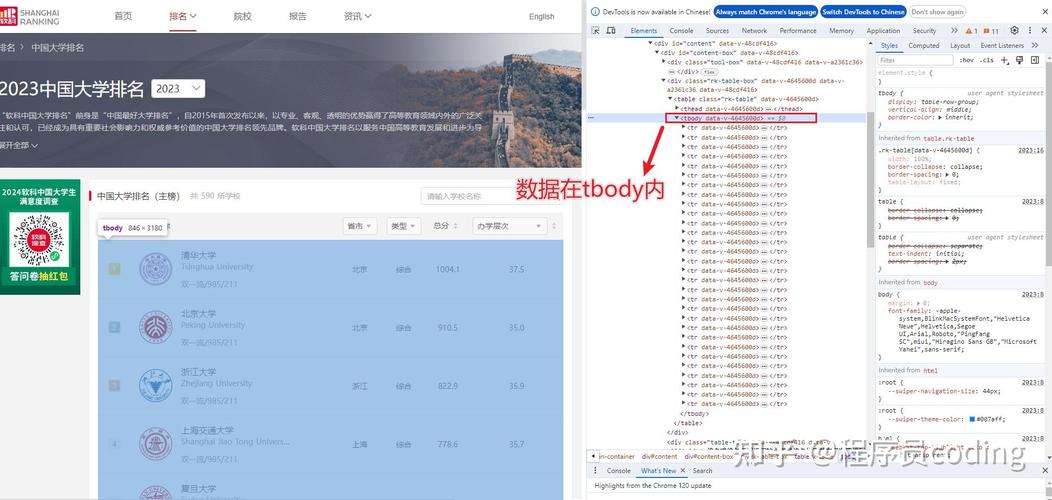Open 报告 in the site navigation
This screenshot has width=1052, height=500.
pyautogui.click(x=298, y=16)
